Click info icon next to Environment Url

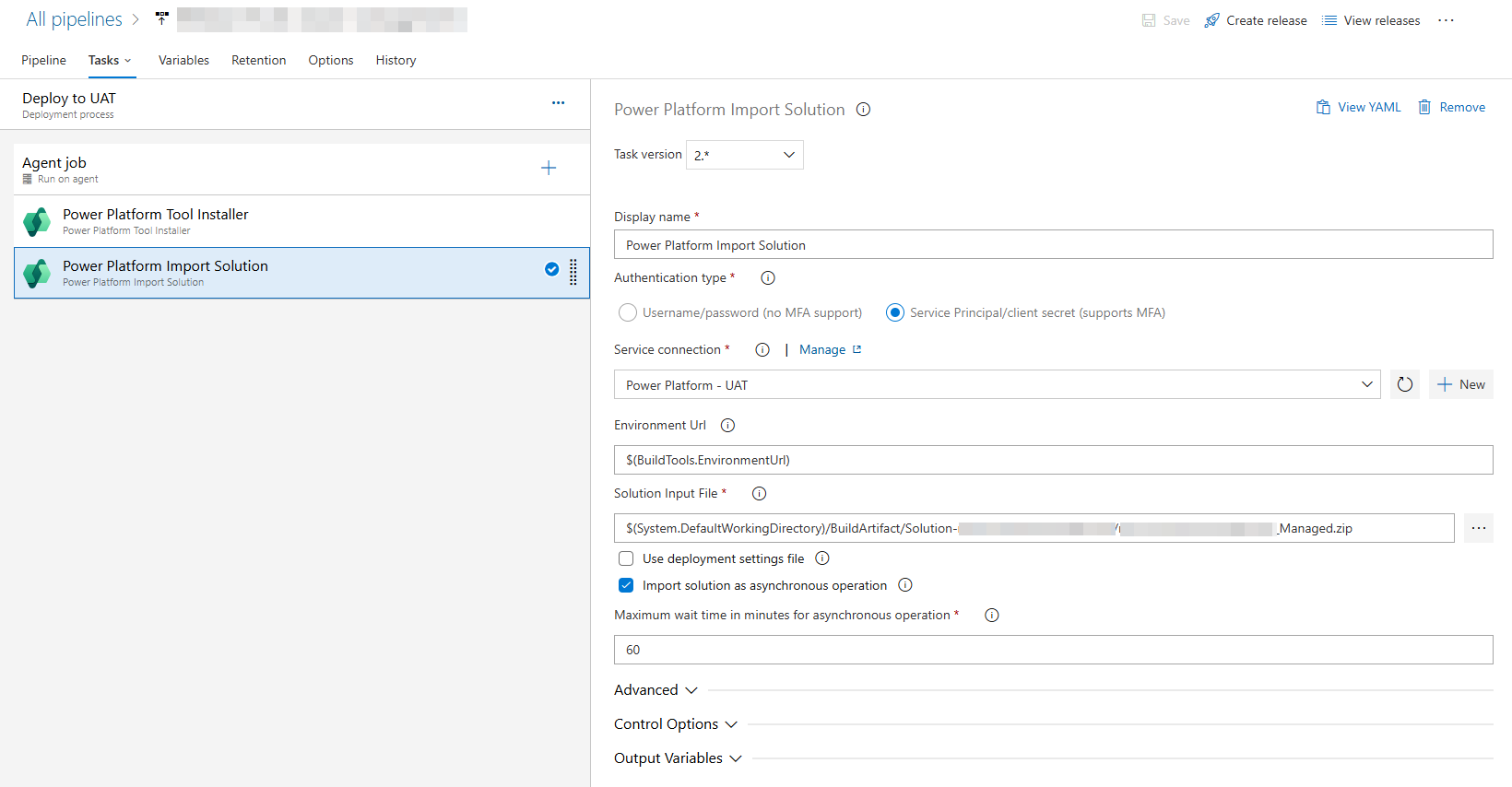coord(727,426)
